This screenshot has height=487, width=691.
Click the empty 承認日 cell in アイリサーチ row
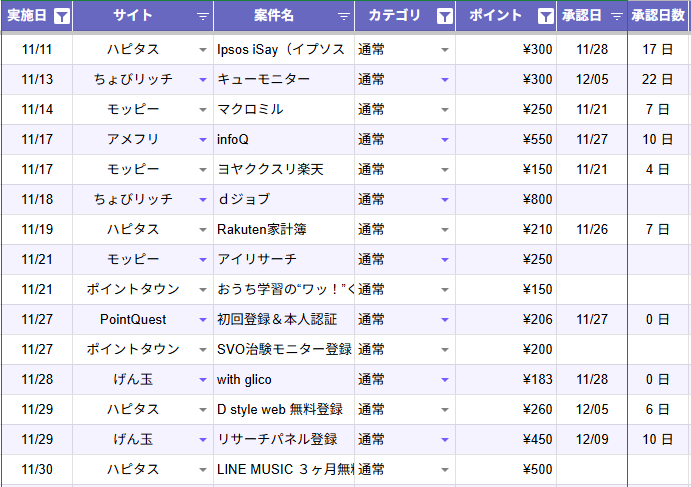592,260
